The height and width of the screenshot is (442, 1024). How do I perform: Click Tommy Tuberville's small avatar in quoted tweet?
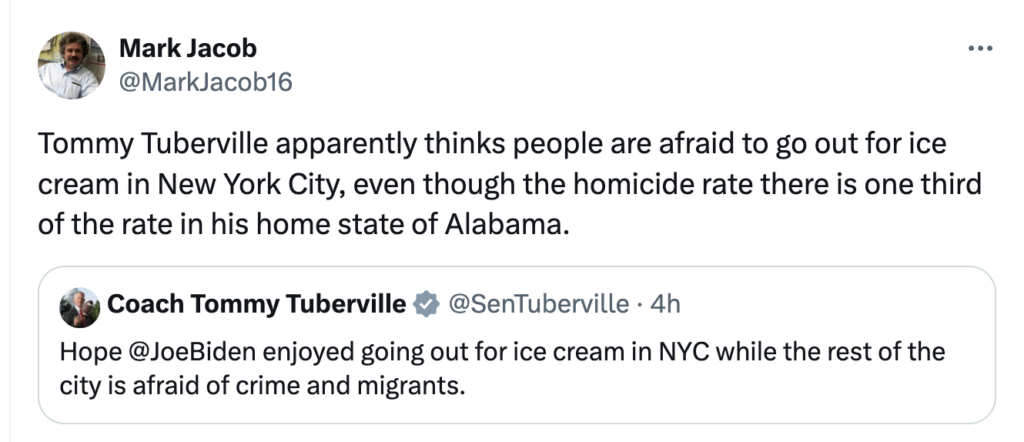pos(79,307)
